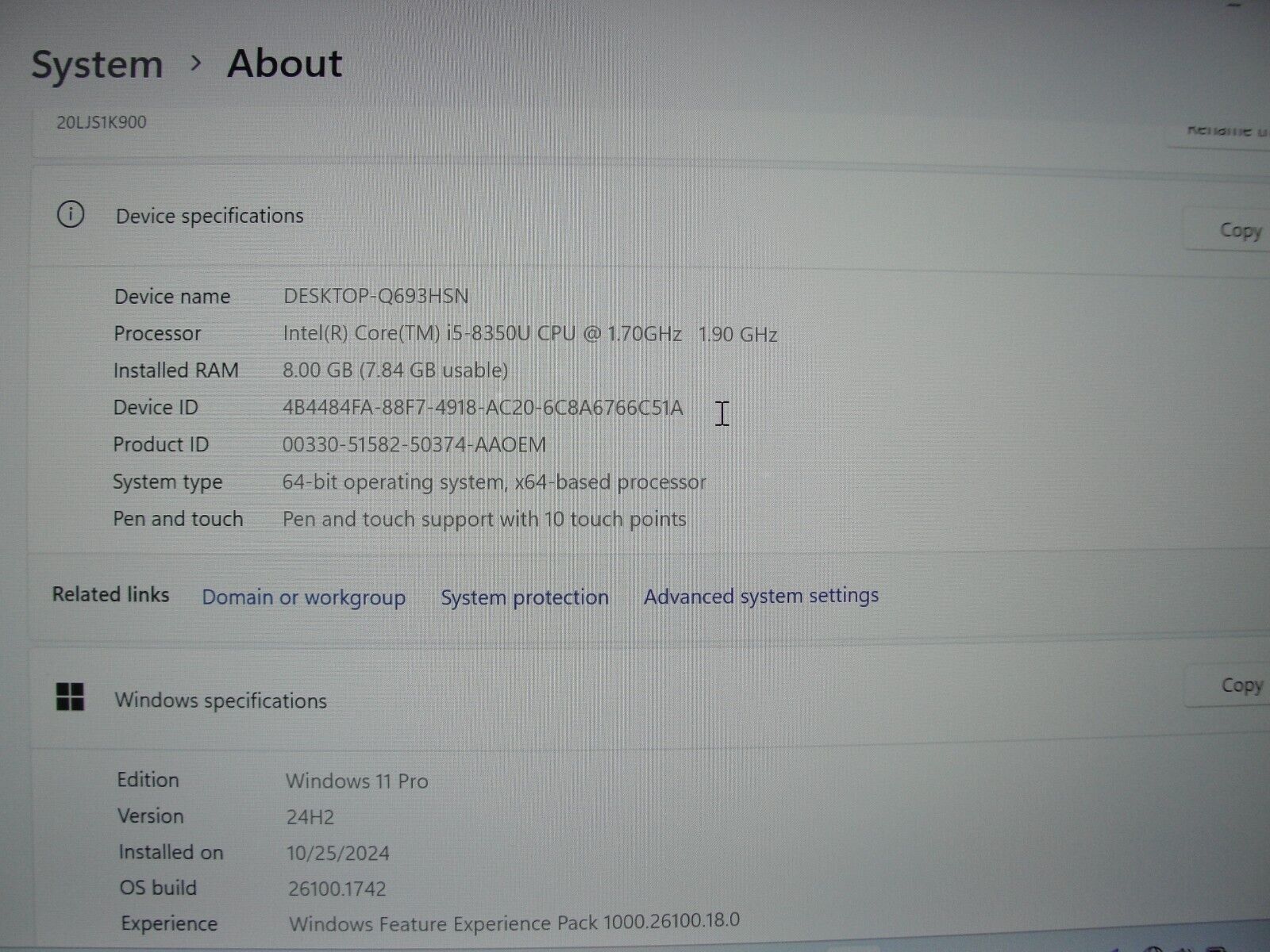
Task: Click the 64-bit operating system value
Action: point(494,482)
